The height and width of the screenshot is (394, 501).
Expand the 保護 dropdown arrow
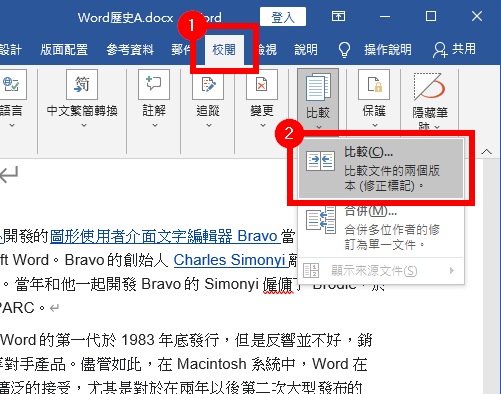point(375,125)
